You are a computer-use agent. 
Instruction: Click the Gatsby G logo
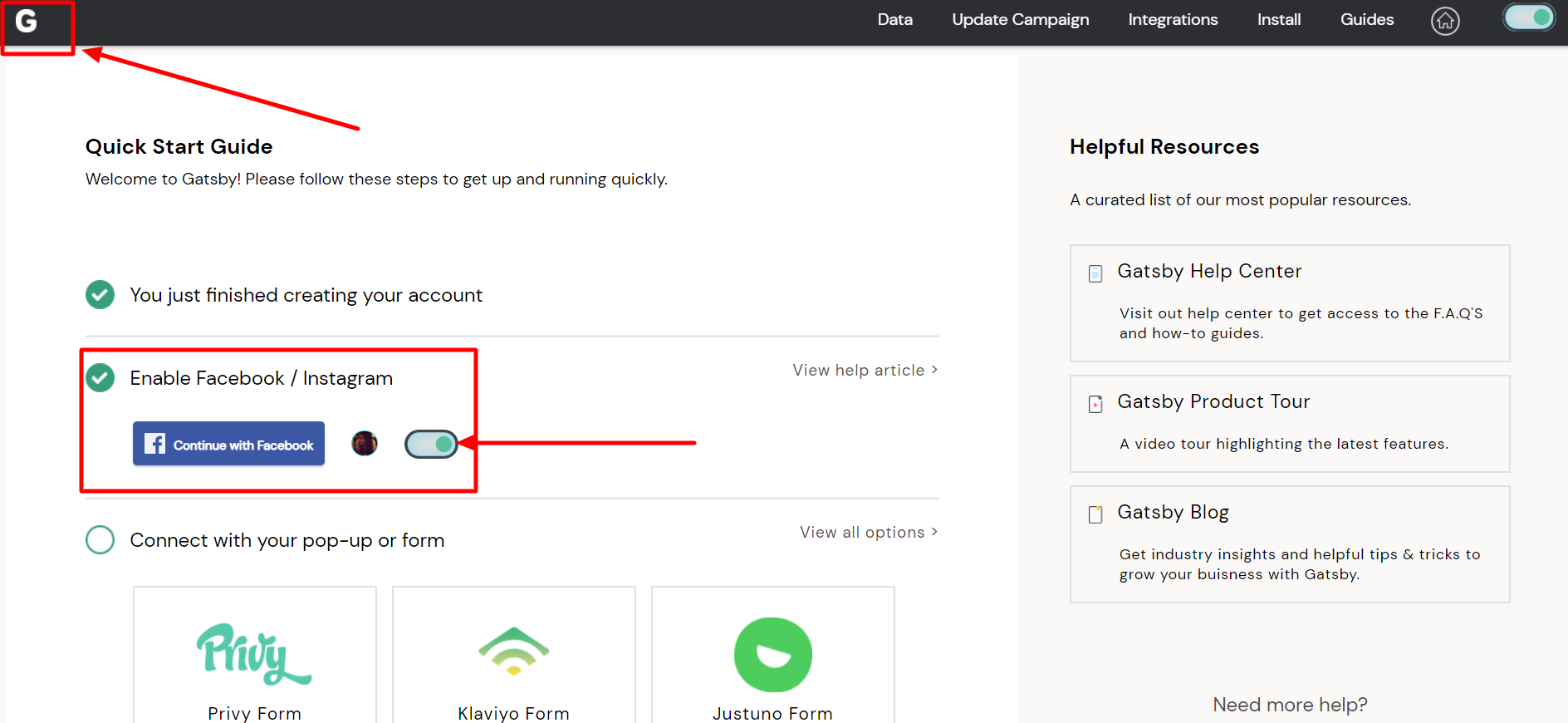[27, 21]
